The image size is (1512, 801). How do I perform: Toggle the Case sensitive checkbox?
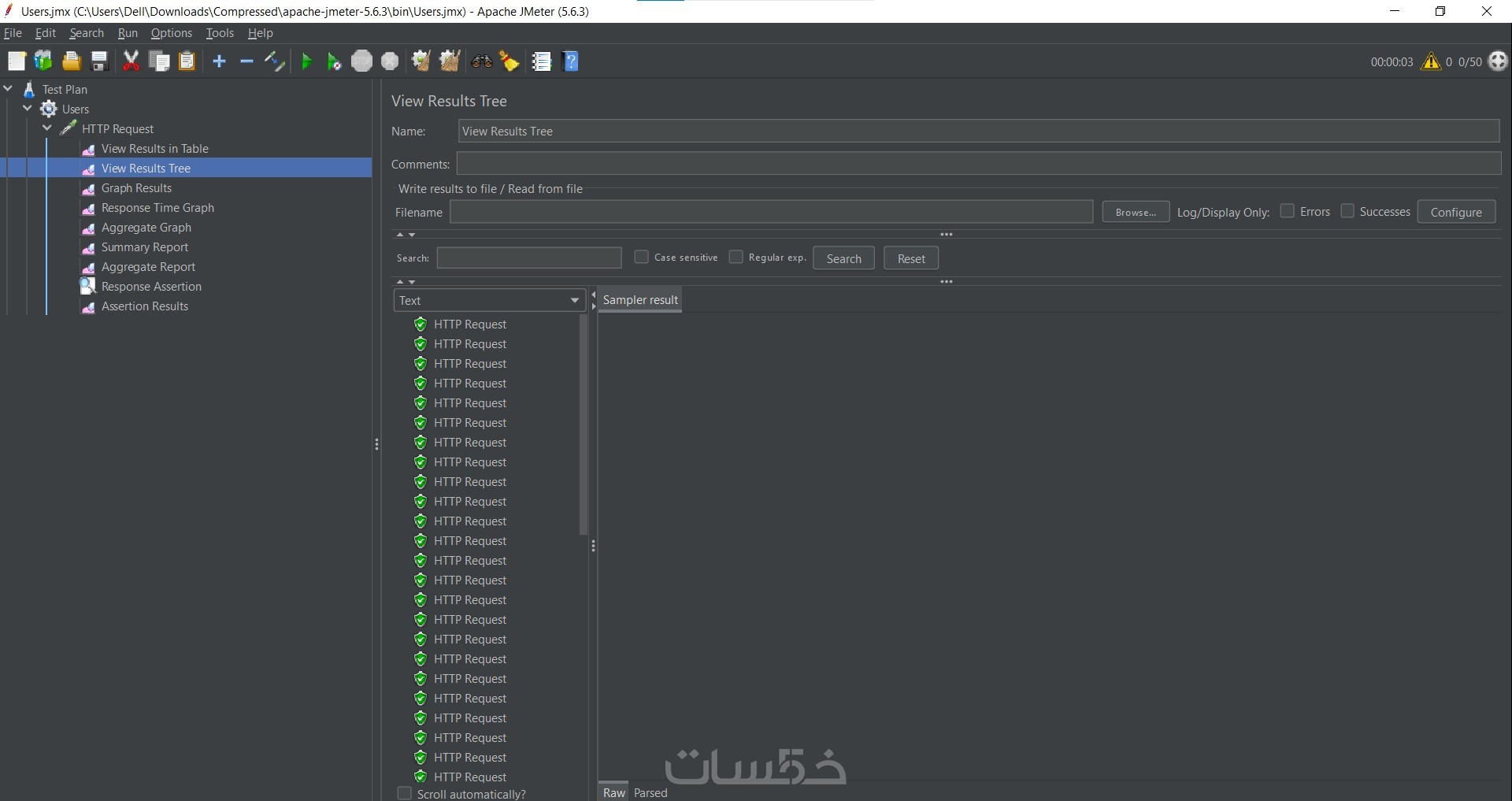tap(641, 257)
